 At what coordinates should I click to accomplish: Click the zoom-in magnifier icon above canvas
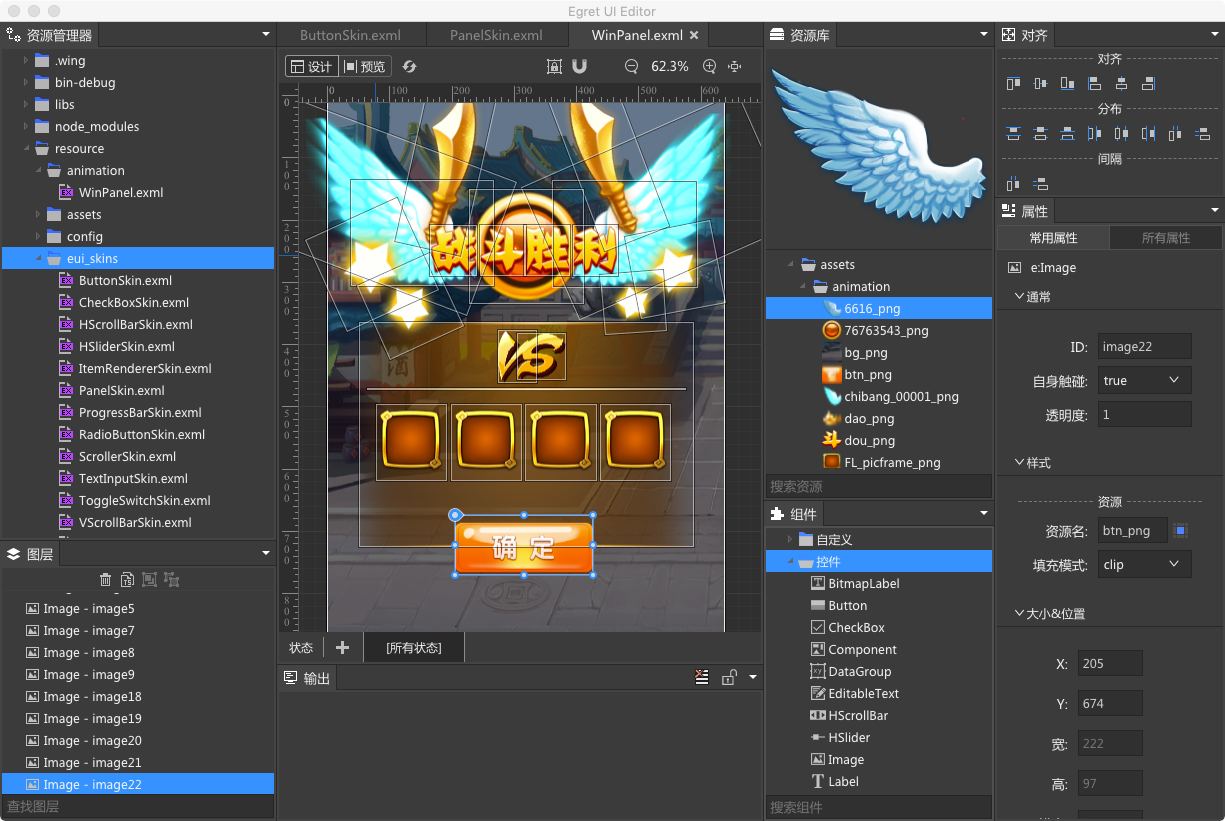[x=710, y=66]
